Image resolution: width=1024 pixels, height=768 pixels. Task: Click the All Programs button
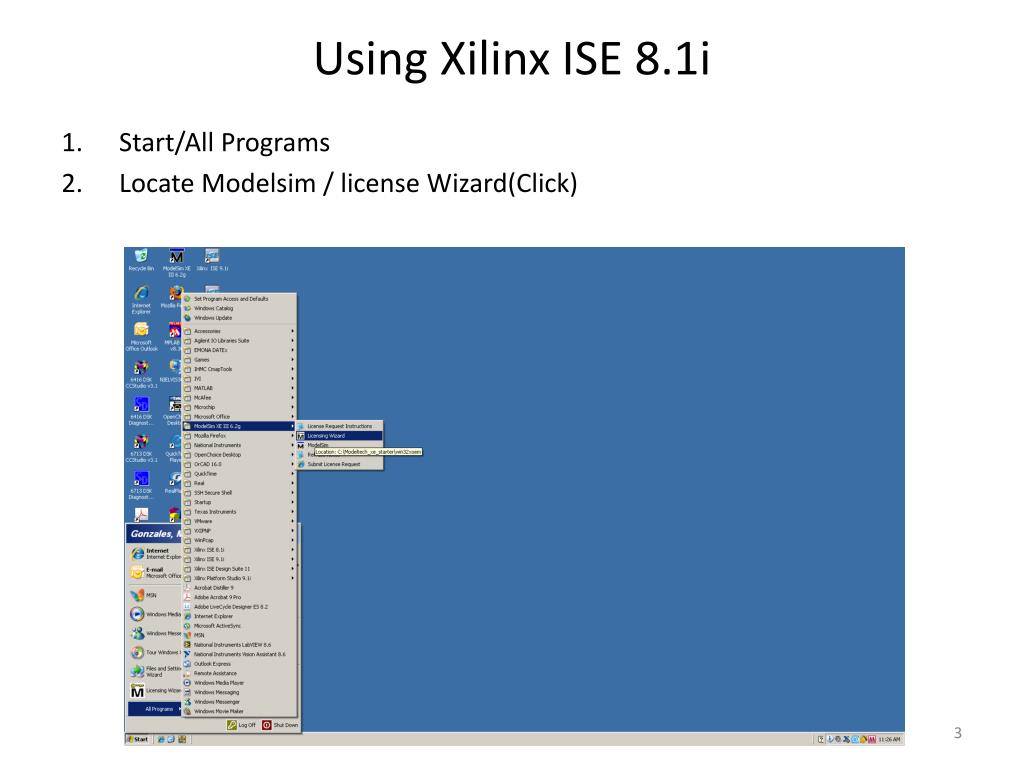[155, 709]
